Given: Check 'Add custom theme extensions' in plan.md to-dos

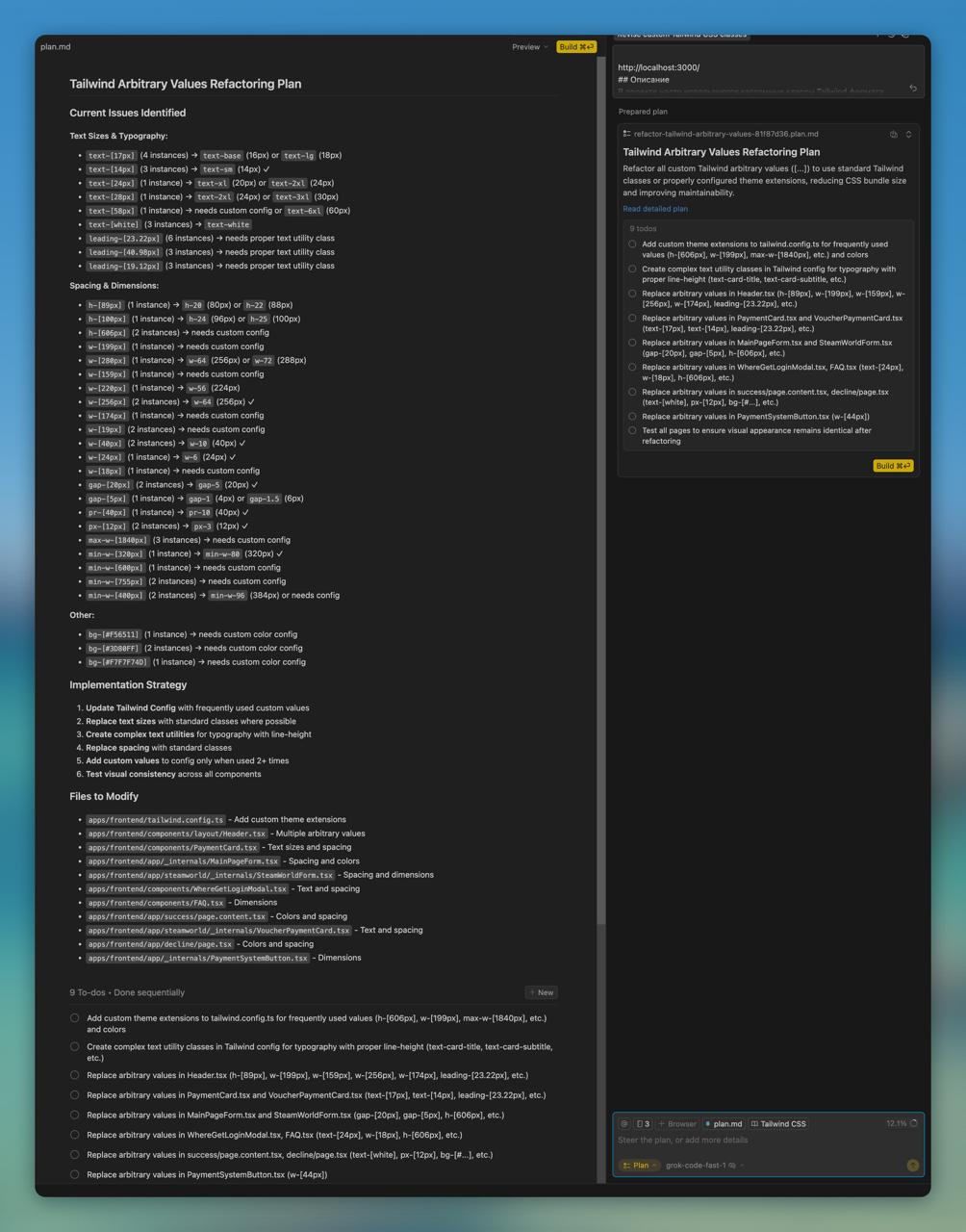Looking at the screenshot, I should pos(75,1017).
